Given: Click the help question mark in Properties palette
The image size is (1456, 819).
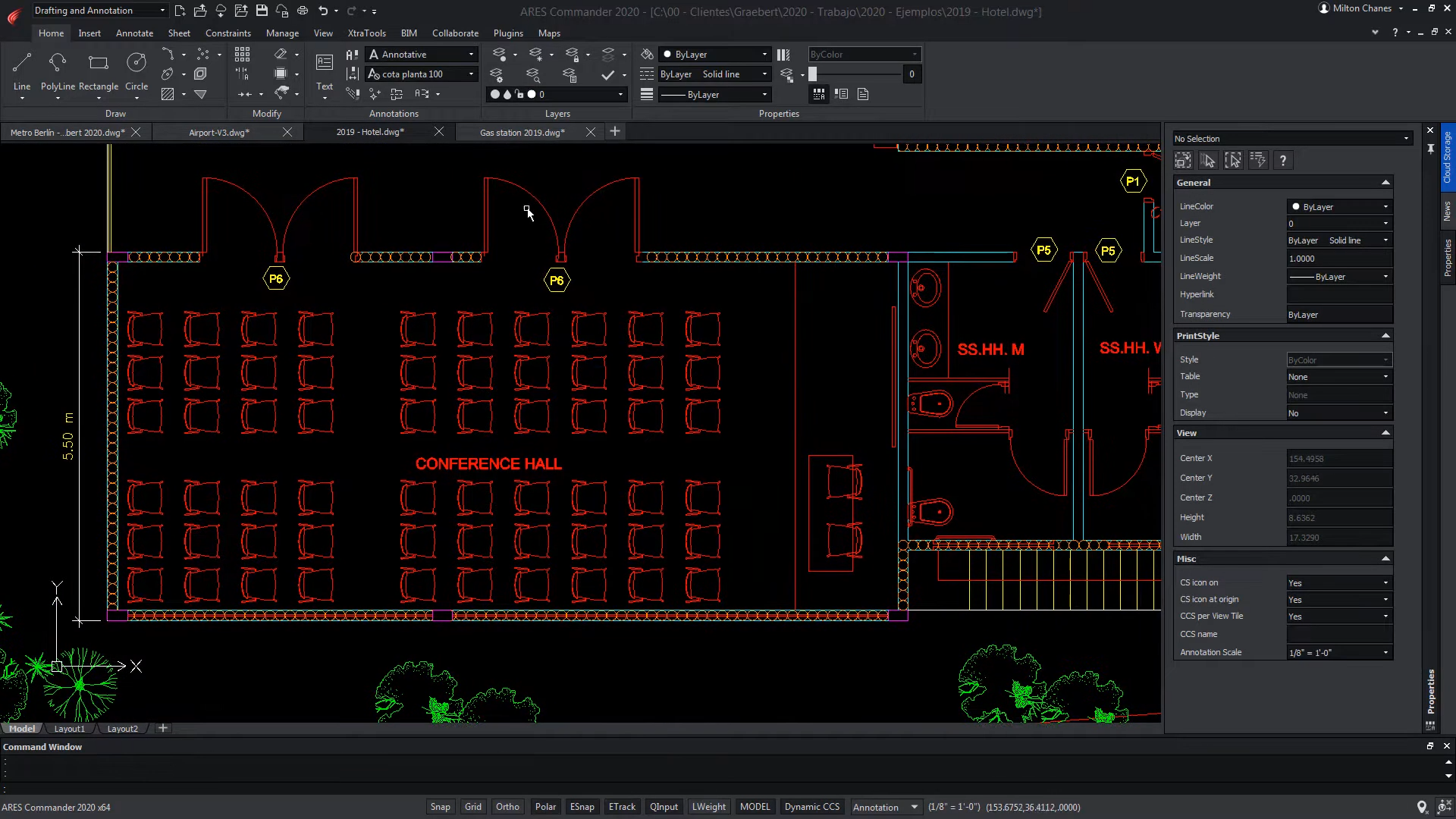Looking at the screenshot, I should coord(1282,161).
